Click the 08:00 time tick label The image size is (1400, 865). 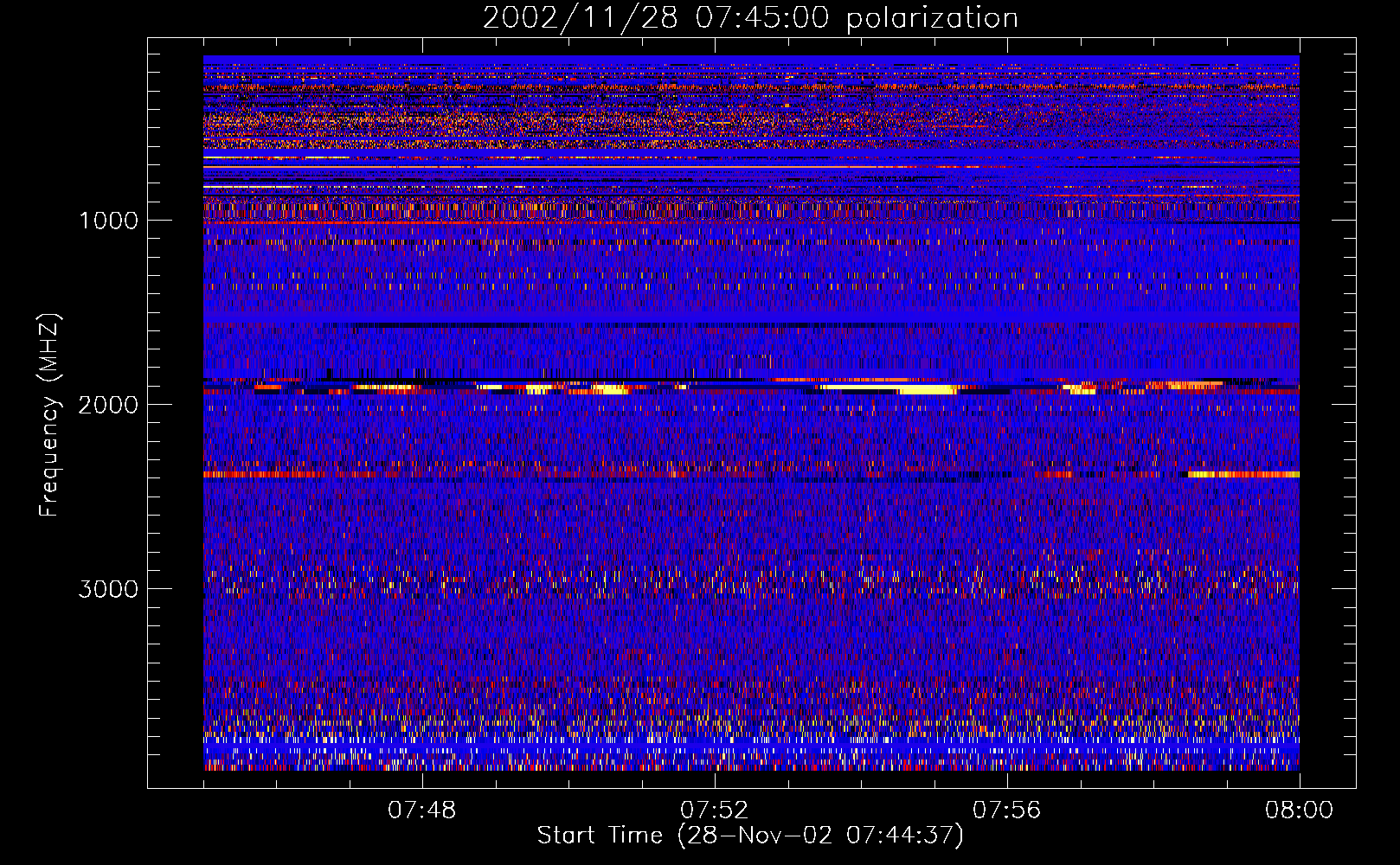click(x=1299, y=811)
